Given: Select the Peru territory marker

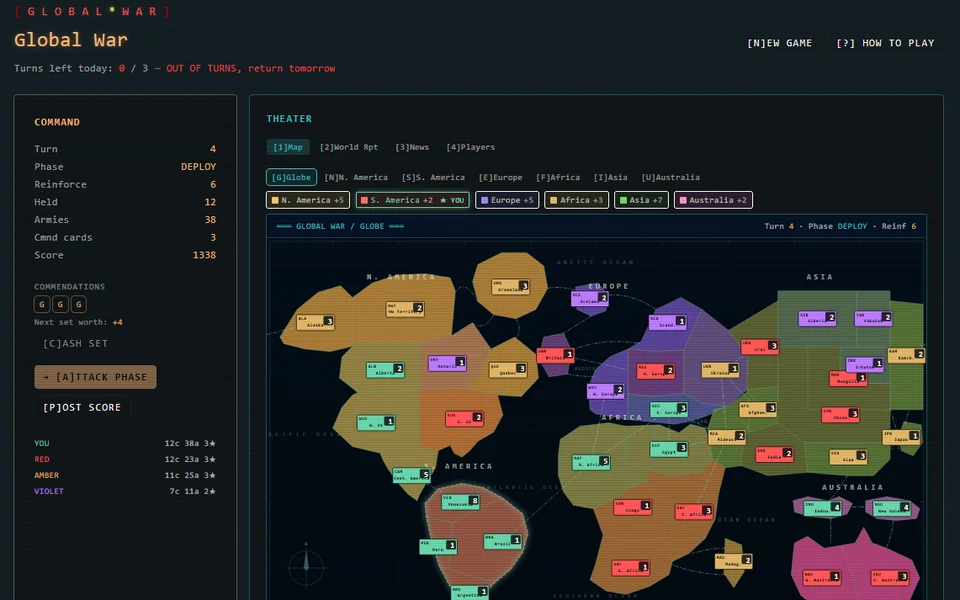Looking at the screenshot, I should [438, 546].
